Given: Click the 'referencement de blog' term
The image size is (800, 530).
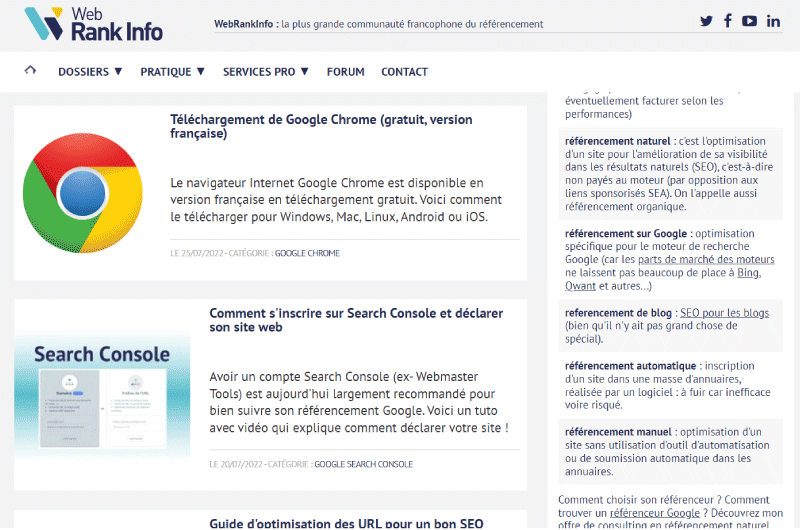Looking at the screenshot, I should [x=618, y=313].
